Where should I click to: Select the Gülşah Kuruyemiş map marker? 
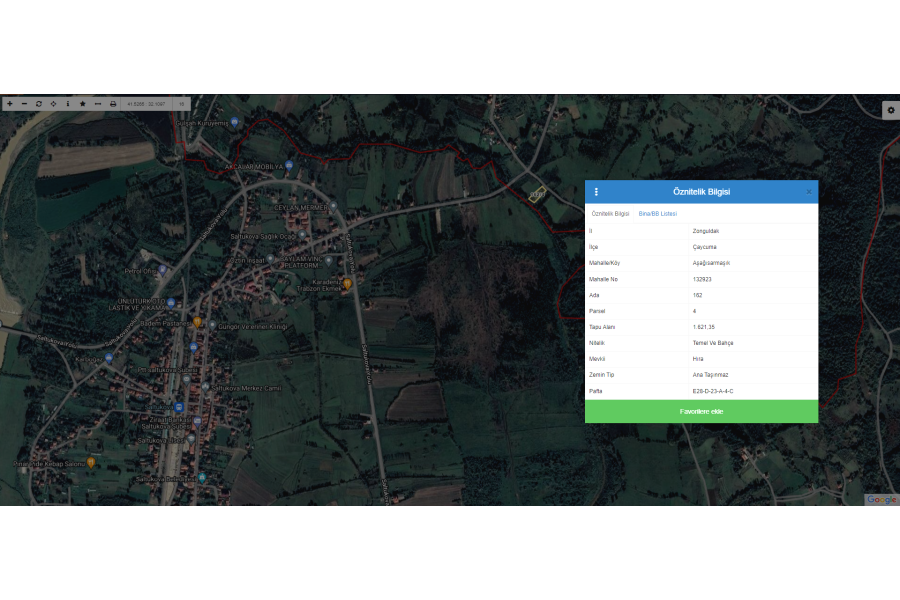click(x=235, y=123)
